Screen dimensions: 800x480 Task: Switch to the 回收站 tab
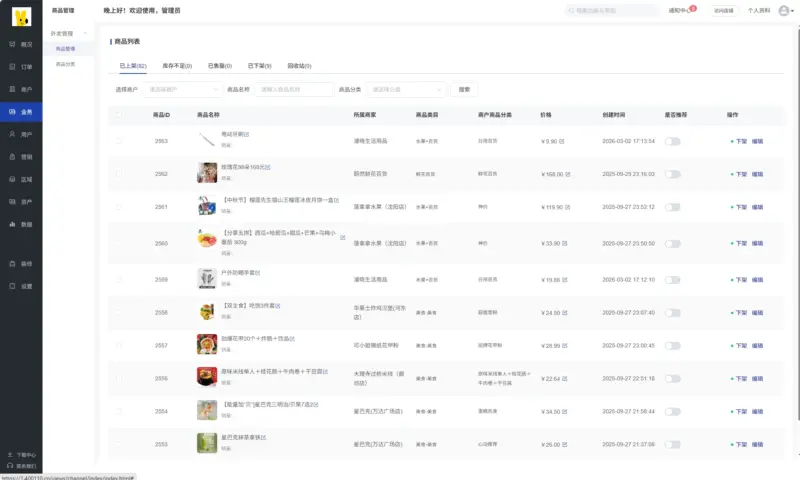click(x=299, y=65)
